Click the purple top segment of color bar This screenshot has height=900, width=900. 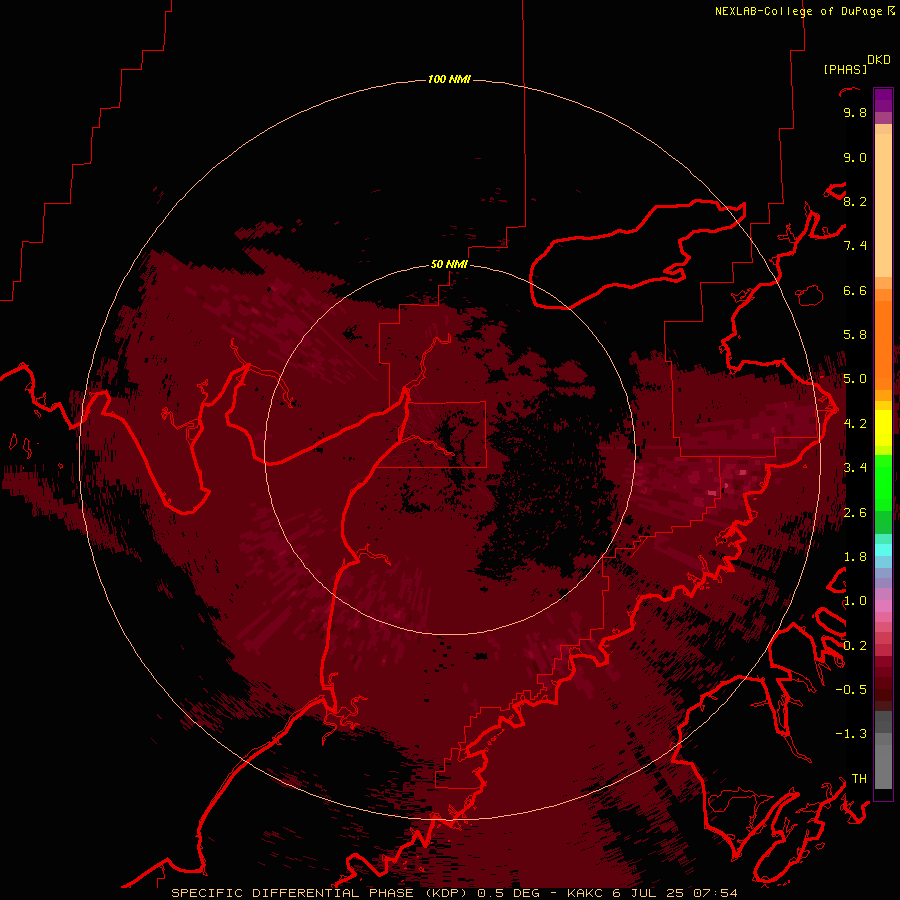coord(883,100)
